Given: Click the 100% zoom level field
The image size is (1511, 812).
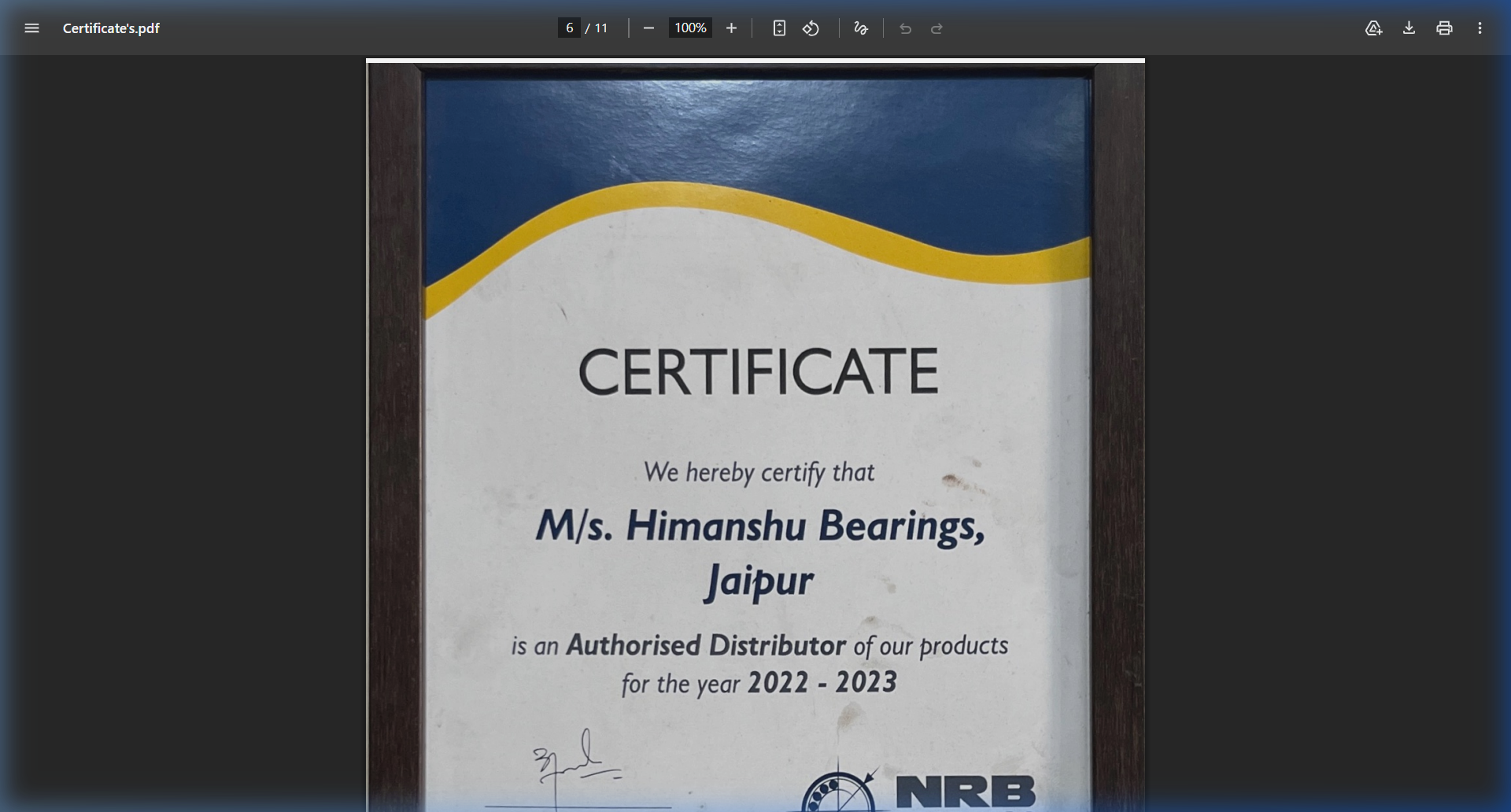Looking at the screenshot, I should [690, 28].
